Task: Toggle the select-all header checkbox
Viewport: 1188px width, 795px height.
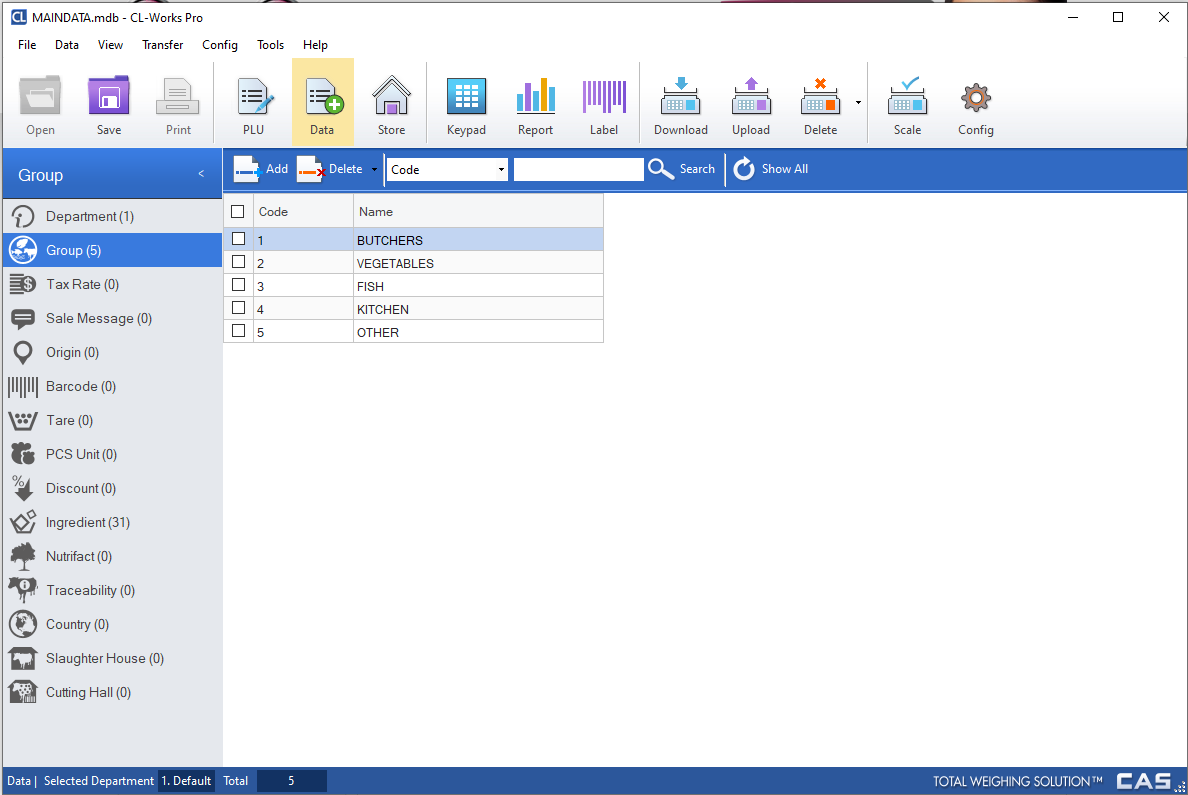Action: coord(238,211)
